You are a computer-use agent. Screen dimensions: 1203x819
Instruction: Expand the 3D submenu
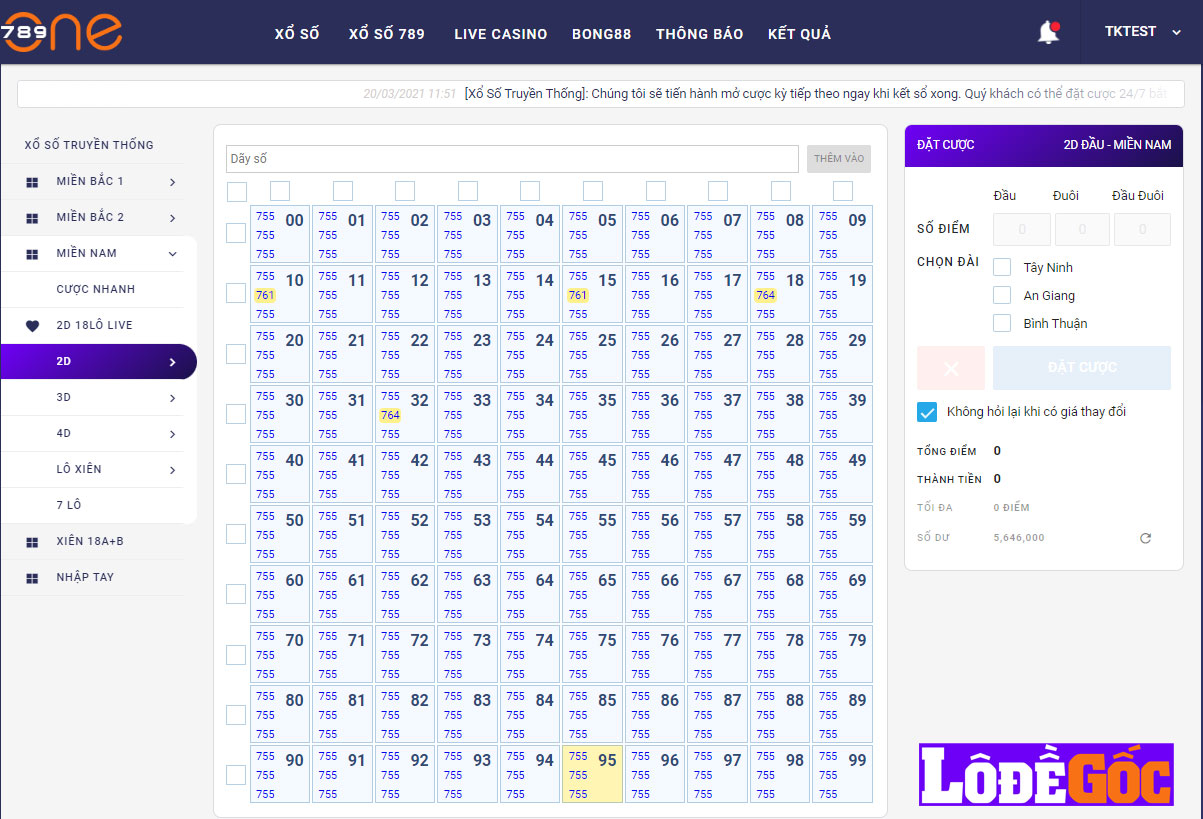pyautogui.click(x=172, y=398)
